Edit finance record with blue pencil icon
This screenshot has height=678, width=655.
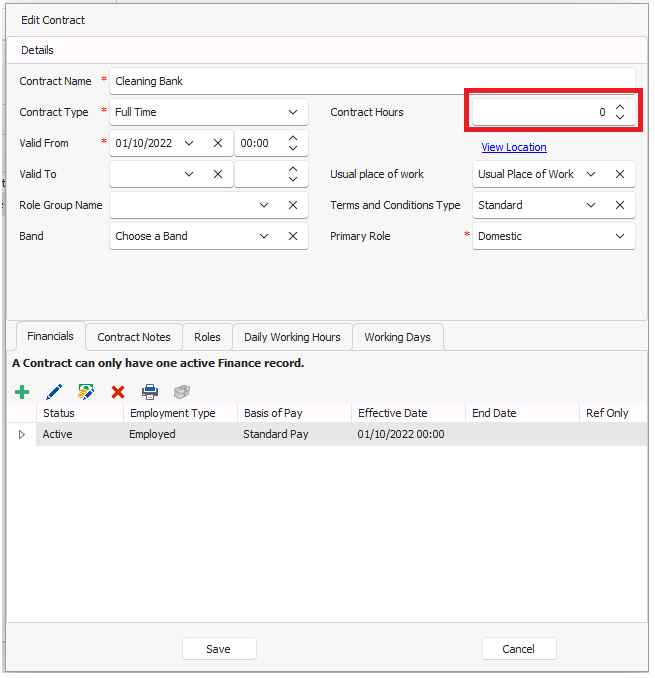click(54, 392)
